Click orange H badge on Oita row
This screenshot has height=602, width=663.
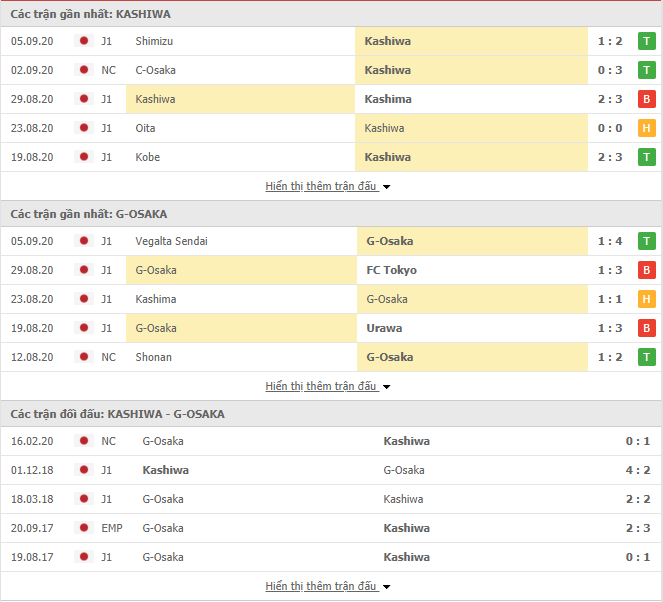pos(647,128)
